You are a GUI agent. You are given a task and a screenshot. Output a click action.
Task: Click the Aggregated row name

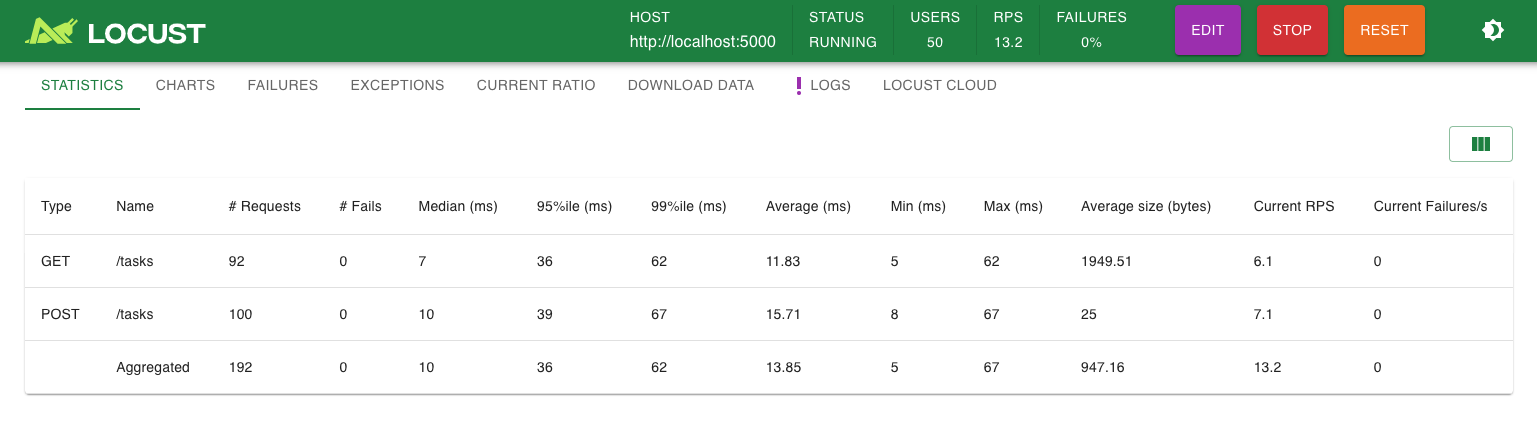click(x=153, y=367)
